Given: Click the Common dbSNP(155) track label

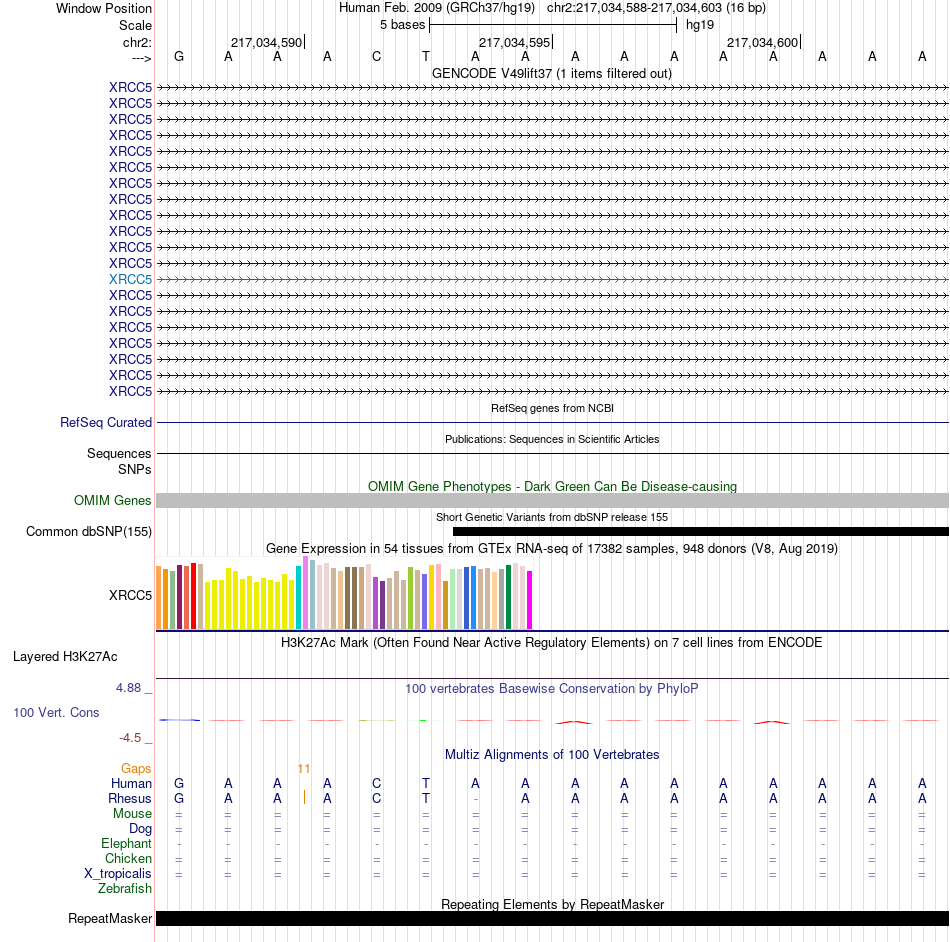Looking at the screenshot, I should [88, 531].
